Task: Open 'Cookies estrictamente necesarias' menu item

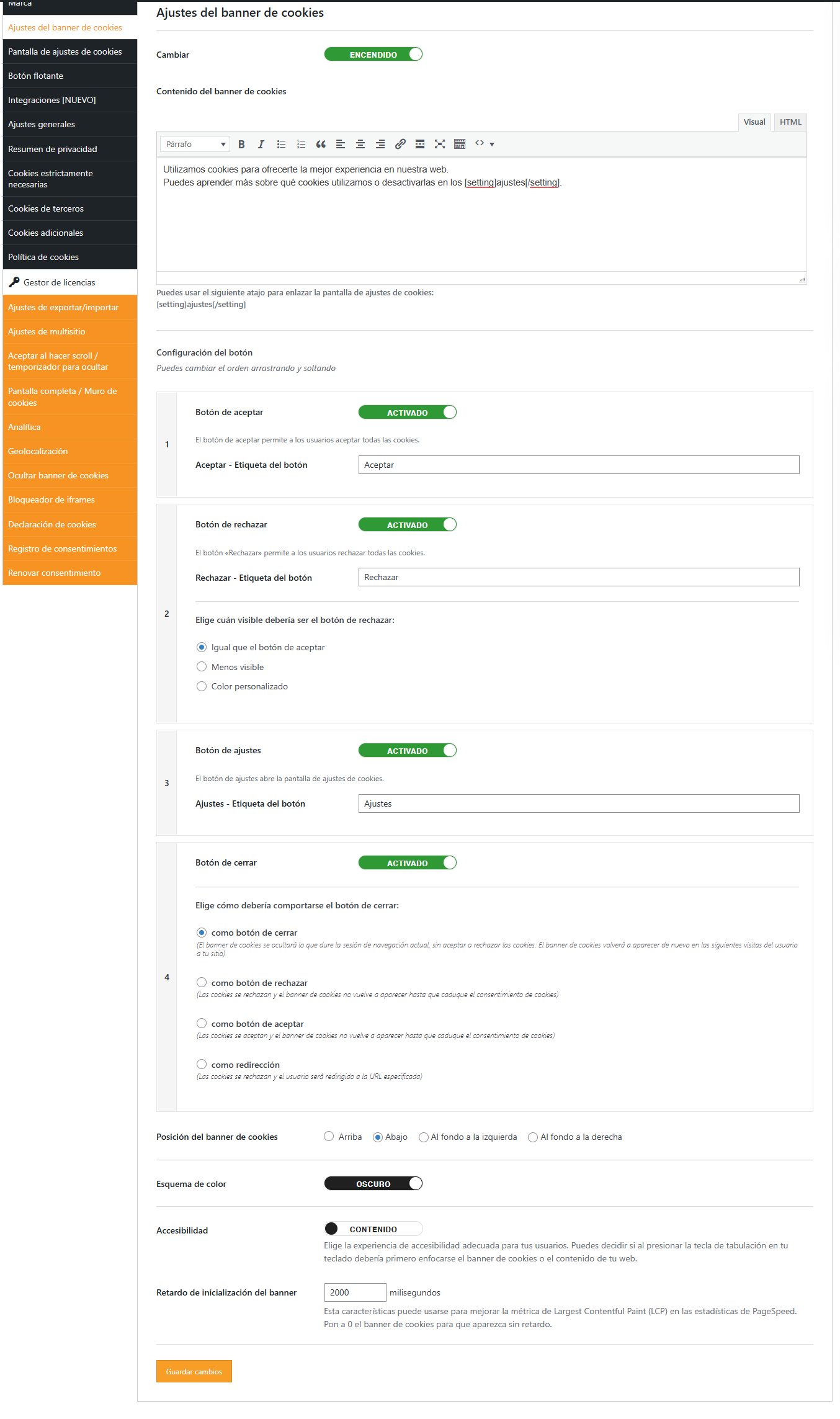Action: click(70, 179)
